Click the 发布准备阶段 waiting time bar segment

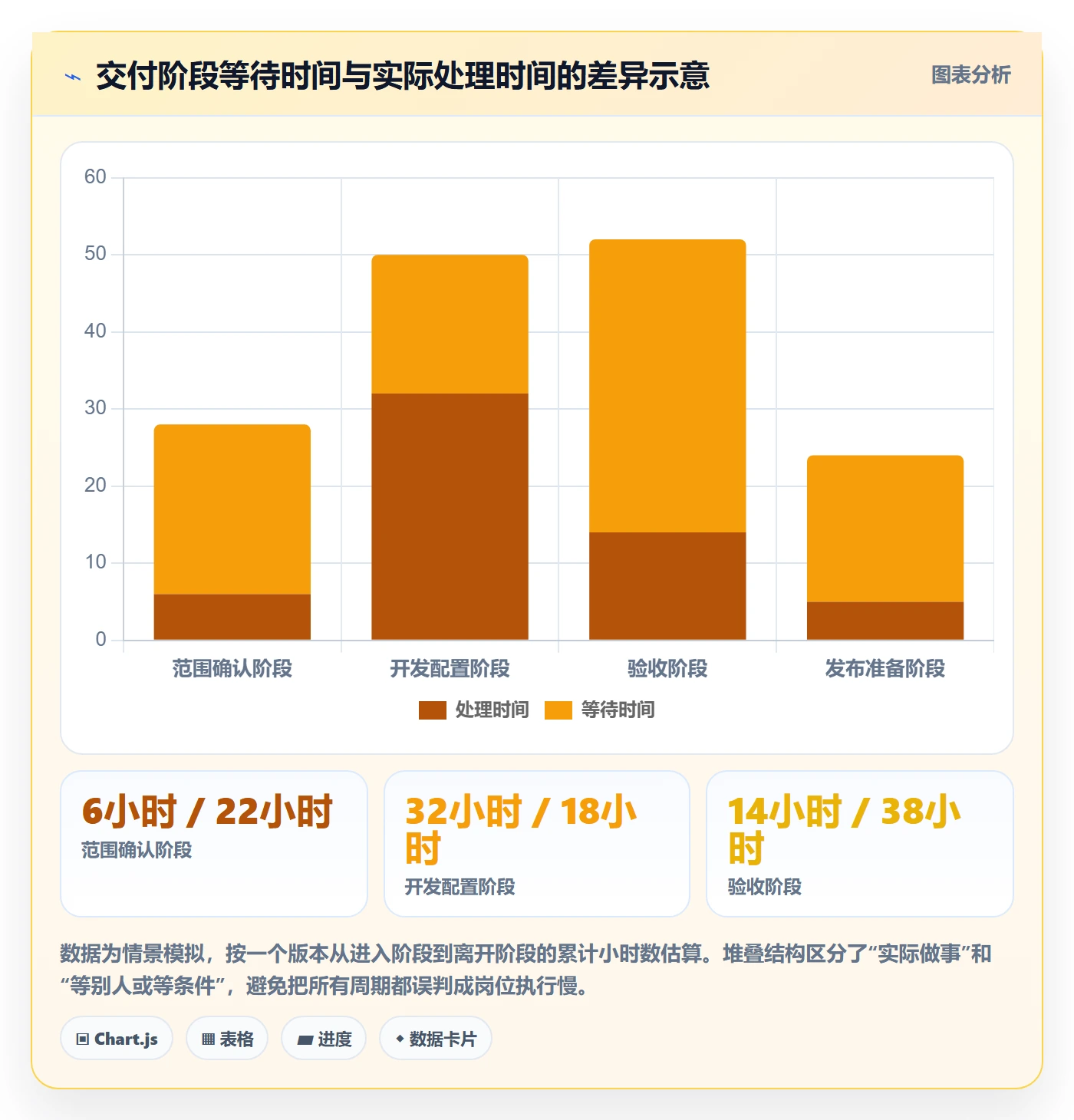tap(885, 529)
